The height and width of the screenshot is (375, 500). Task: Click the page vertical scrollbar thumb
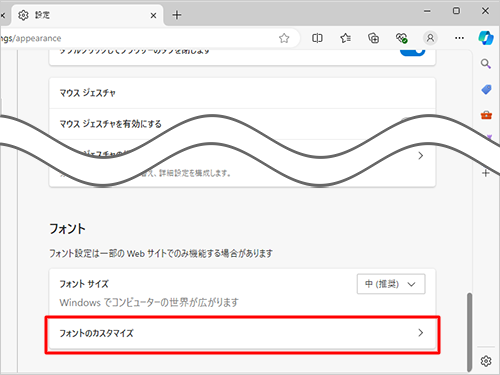click(x=469, y=332)
